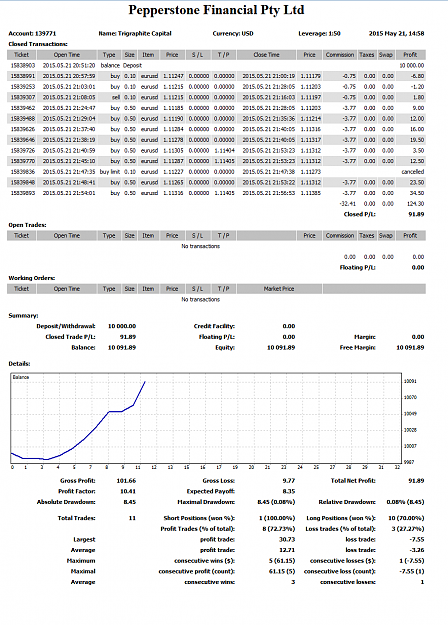Viewport: 448px width, 625px height.
Task: Click the Balance label inside the chart
Action: coord(21,377)
